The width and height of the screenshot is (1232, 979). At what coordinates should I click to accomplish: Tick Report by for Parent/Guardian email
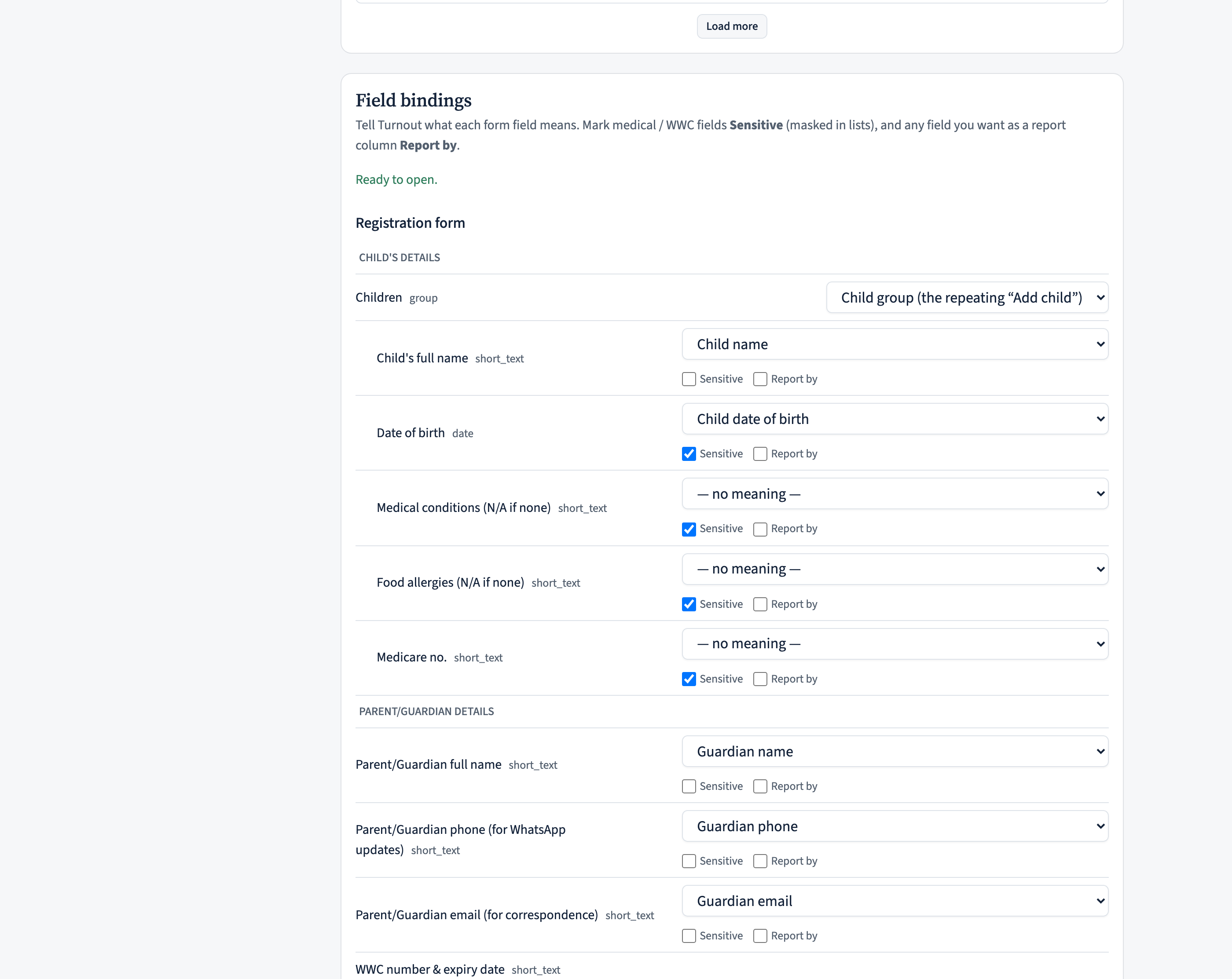coord(760,936)
